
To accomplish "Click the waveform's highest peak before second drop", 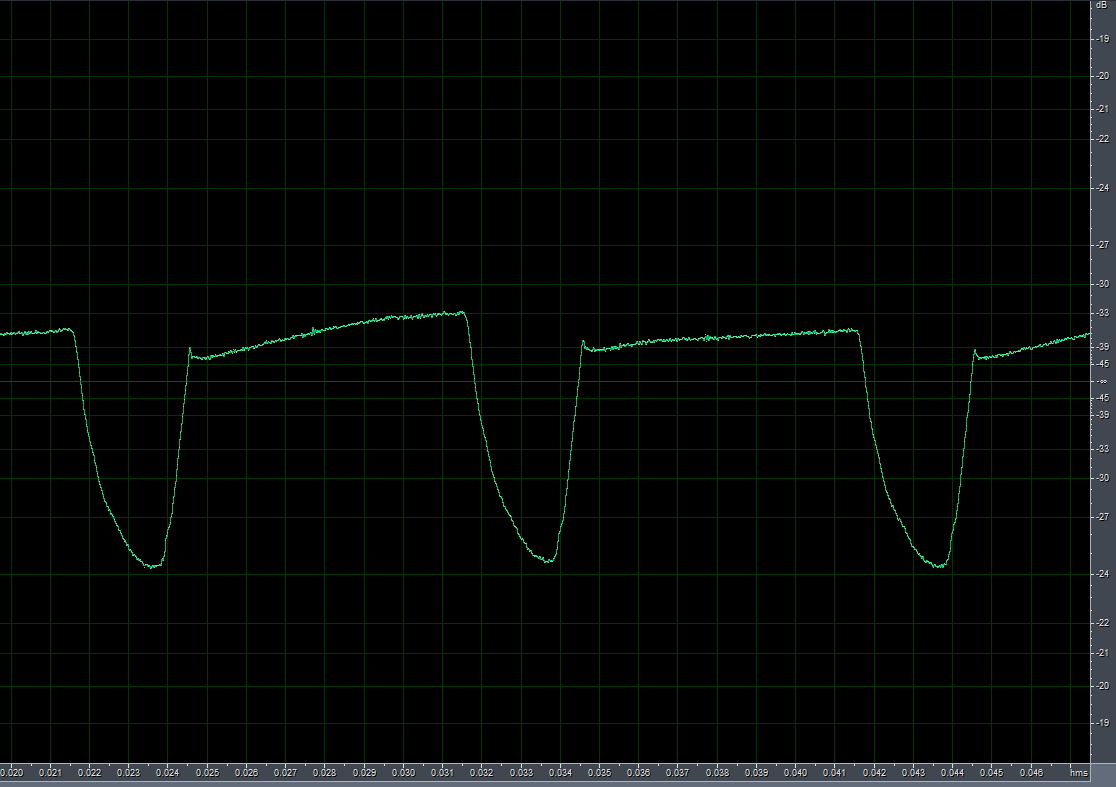I will click(x=462, y=312).
